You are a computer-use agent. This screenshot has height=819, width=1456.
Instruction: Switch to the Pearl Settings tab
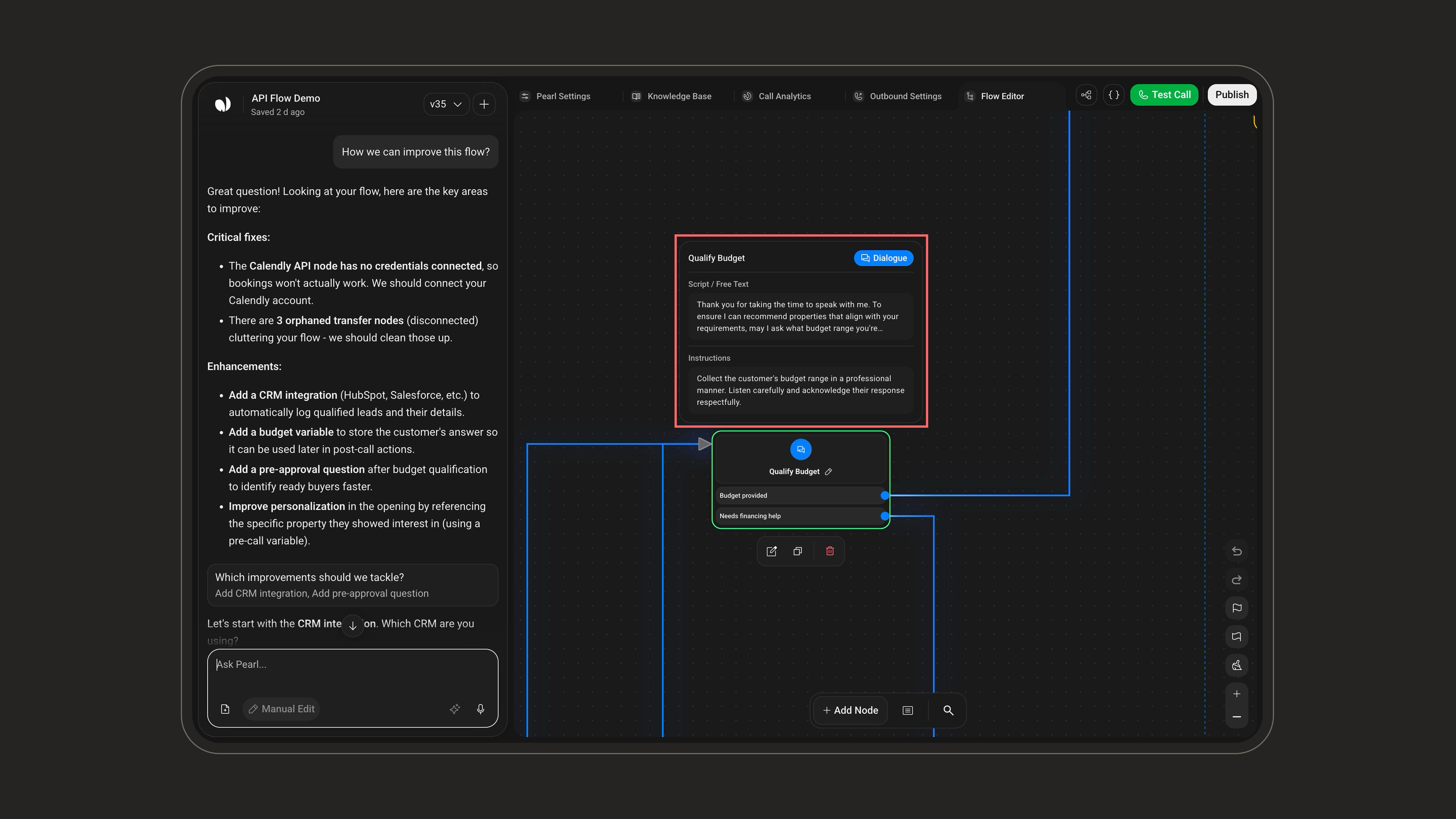click(x=556, y=96)
